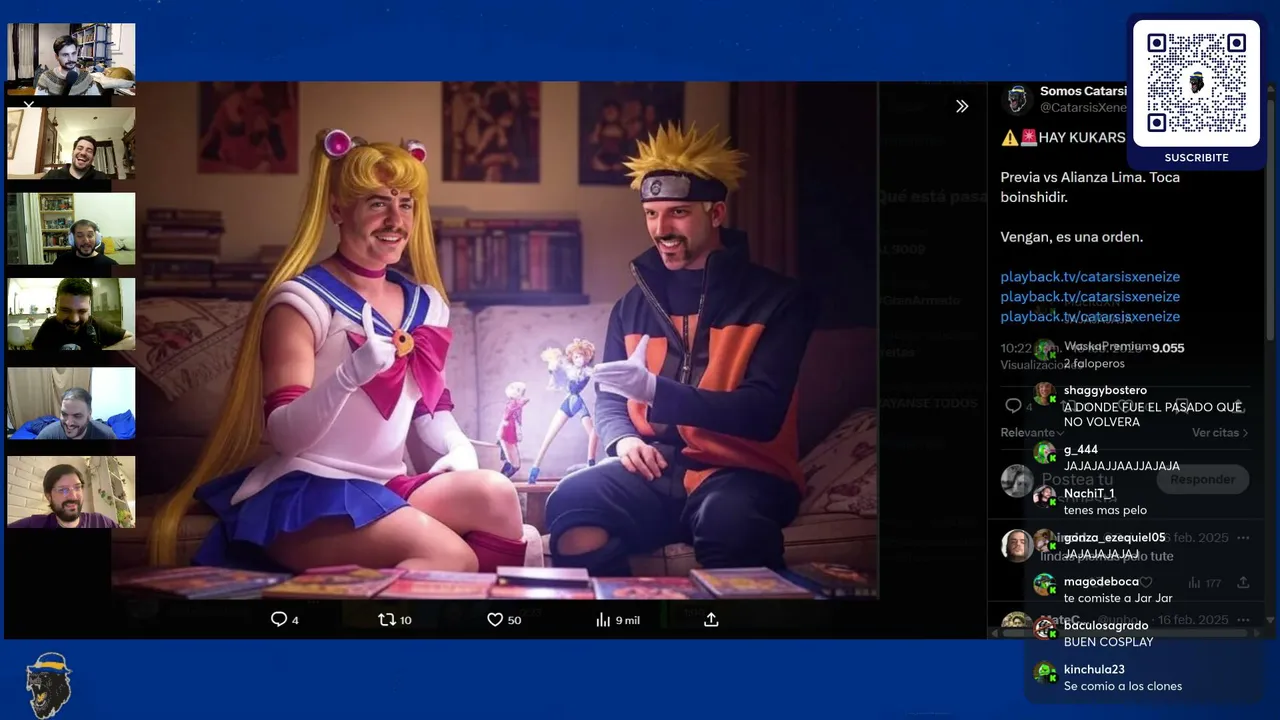The width and height of the screenshot is (1280, 720).
Task: Click the main cosplay image in the viewer
Action: click(x=495, y=340)
